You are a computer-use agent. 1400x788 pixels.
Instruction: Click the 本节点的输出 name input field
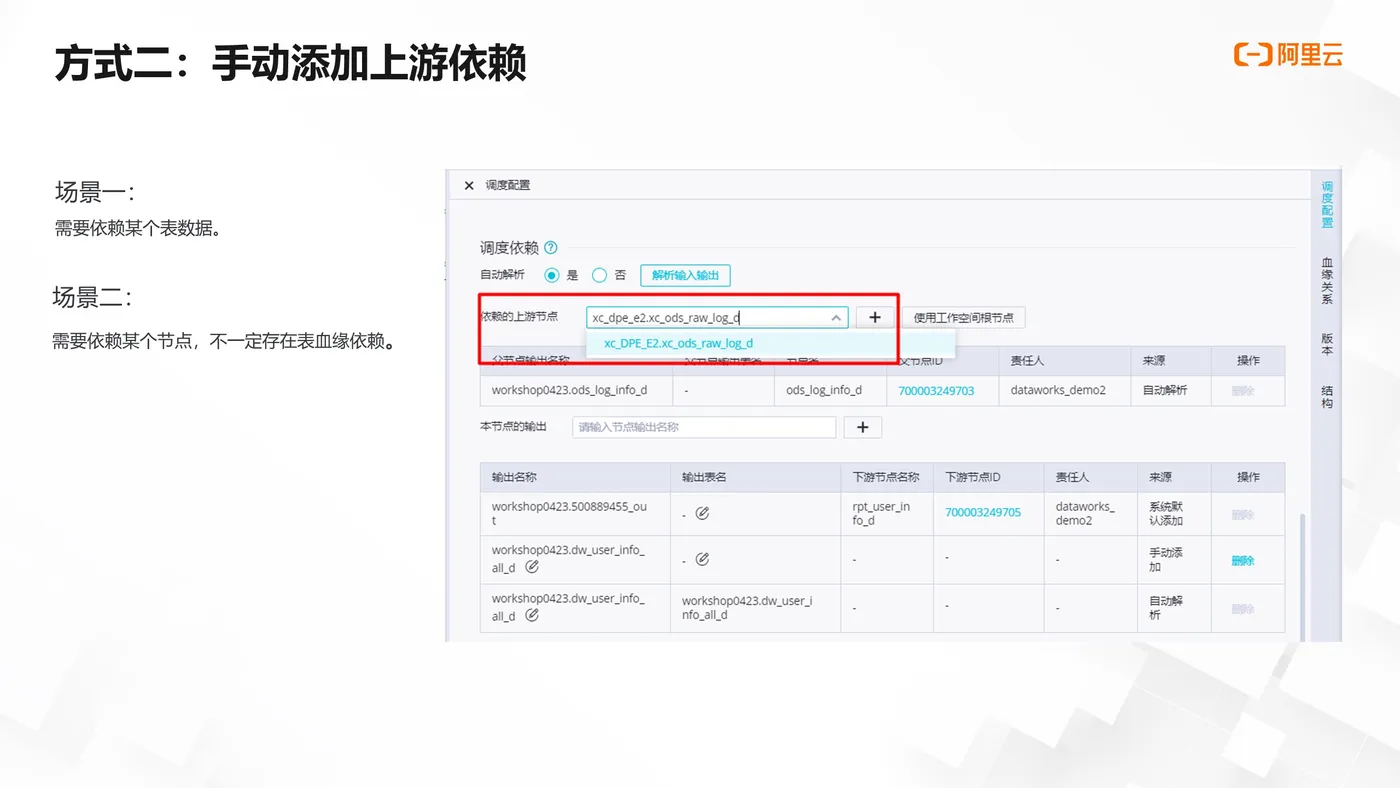pos(704,427)
